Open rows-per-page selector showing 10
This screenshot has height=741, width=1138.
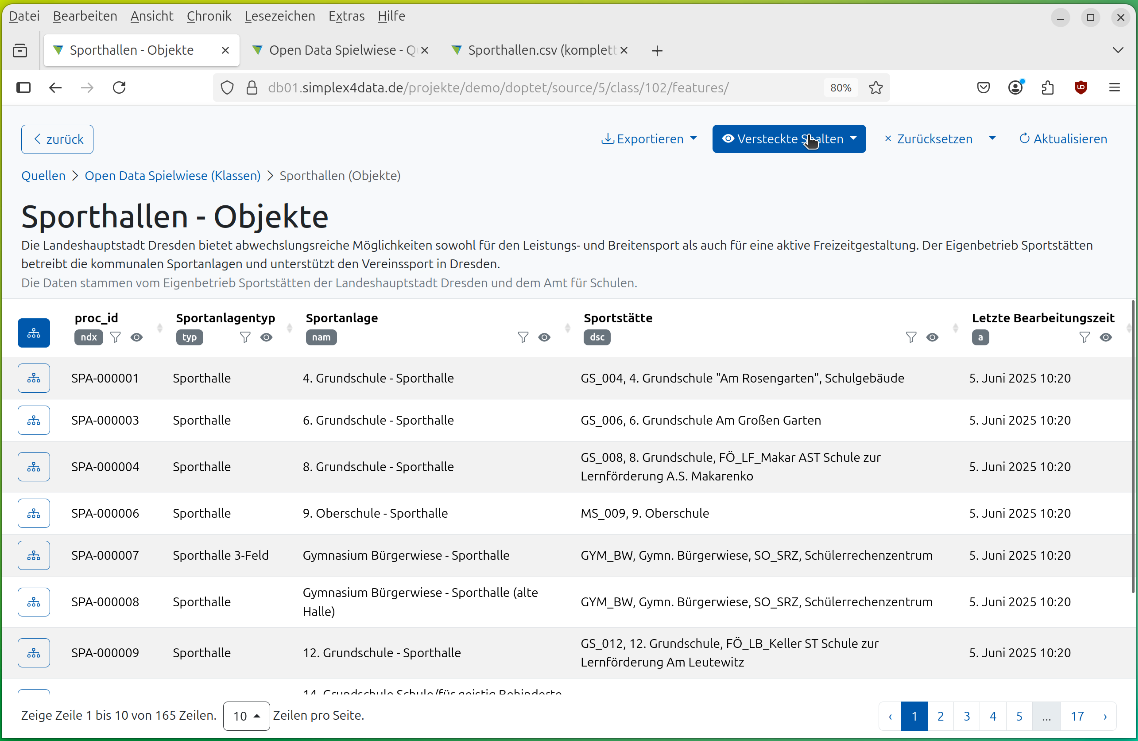246,716
